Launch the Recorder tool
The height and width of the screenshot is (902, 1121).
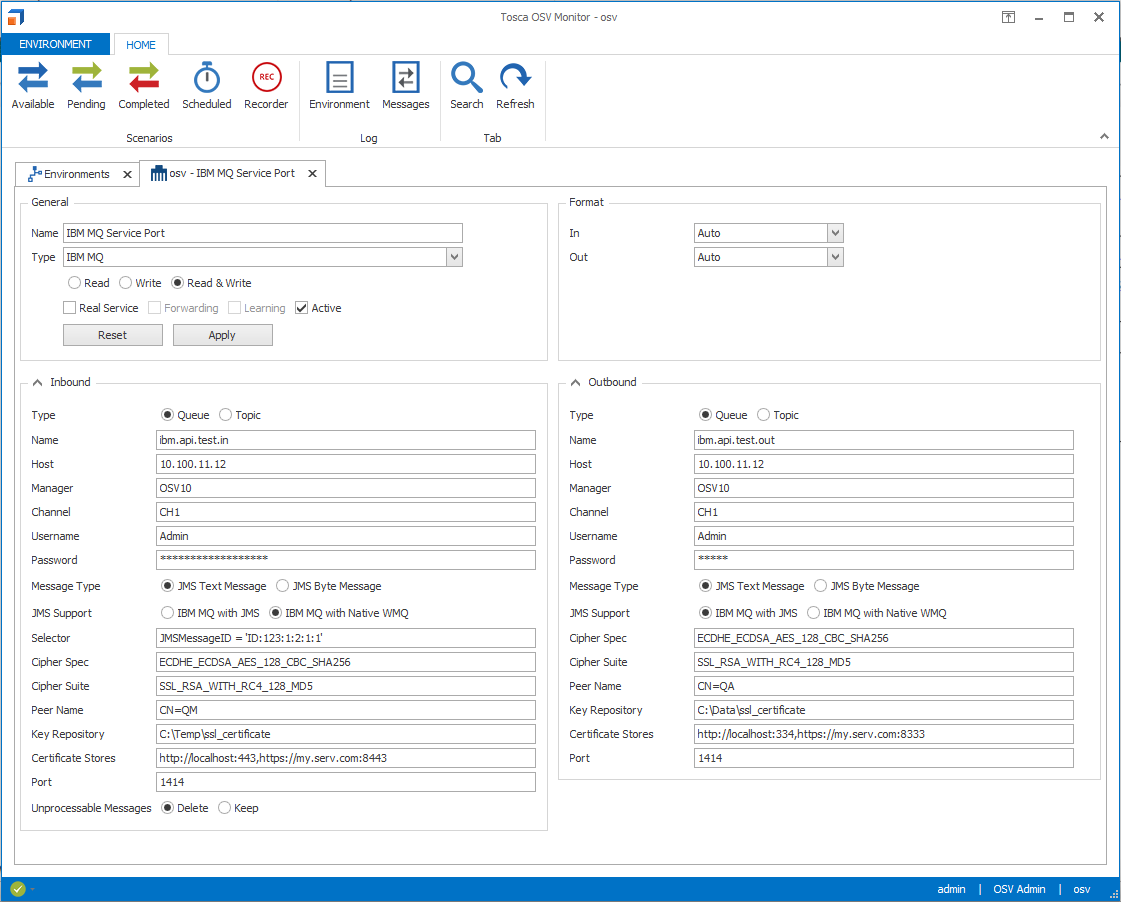(266, 86)
